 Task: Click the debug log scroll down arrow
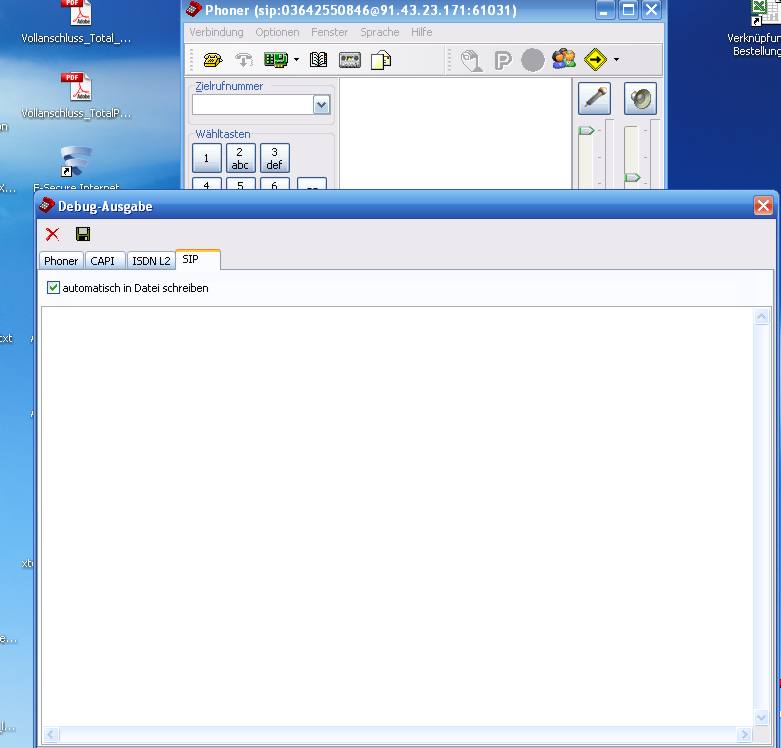point(761,717)
